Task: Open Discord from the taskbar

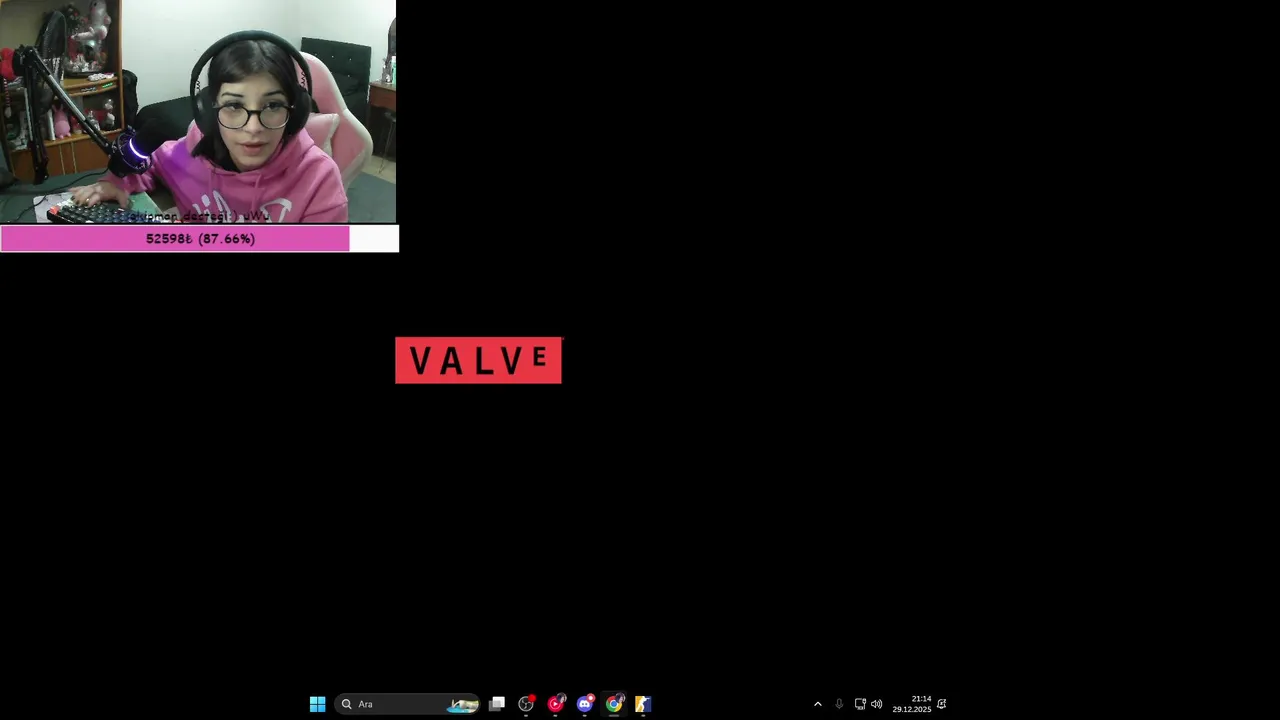Action: [585, 704]
